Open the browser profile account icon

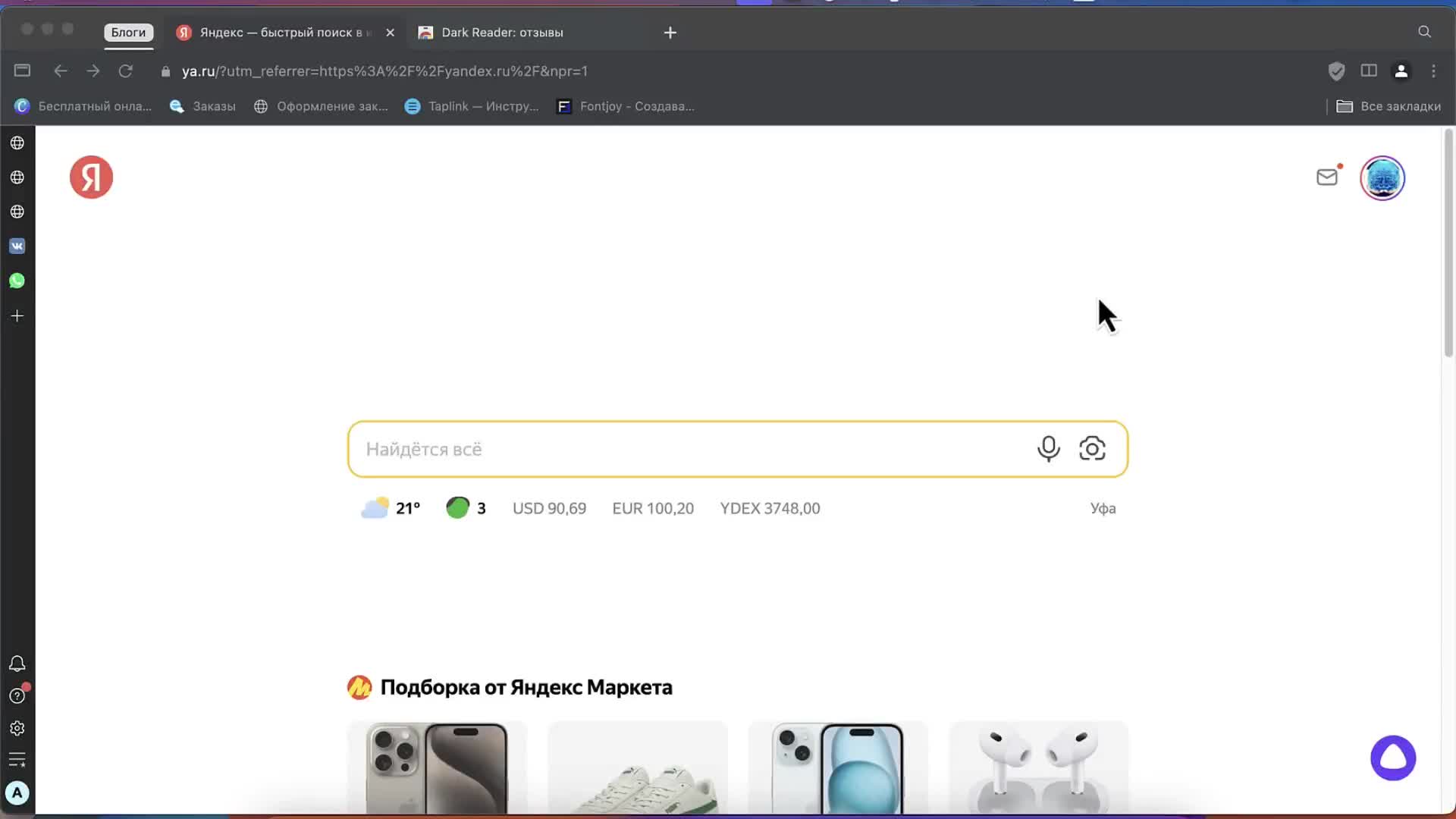pos(1401,71)
